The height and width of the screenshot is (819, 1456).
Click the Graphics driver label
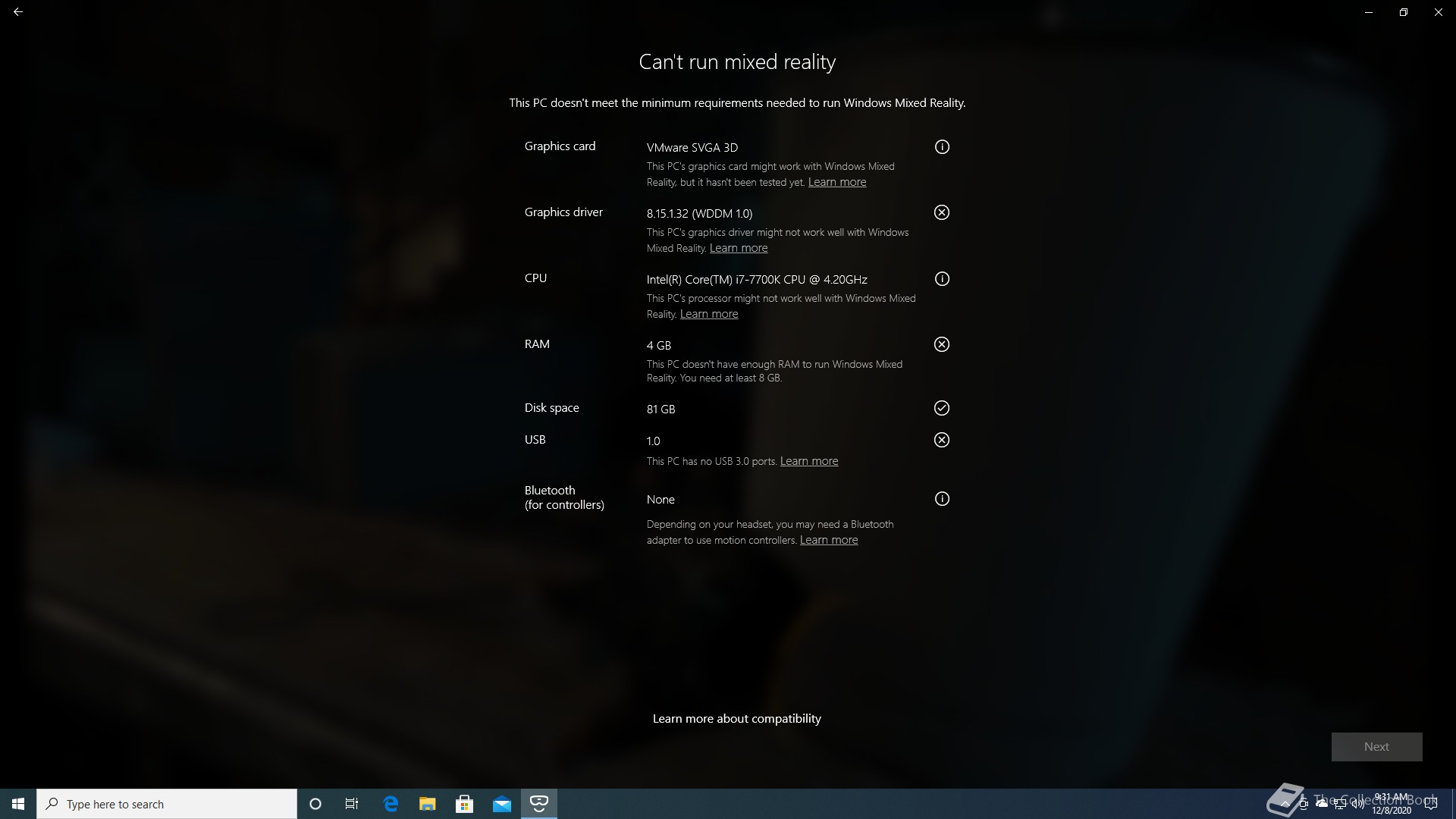pos(563,212)
